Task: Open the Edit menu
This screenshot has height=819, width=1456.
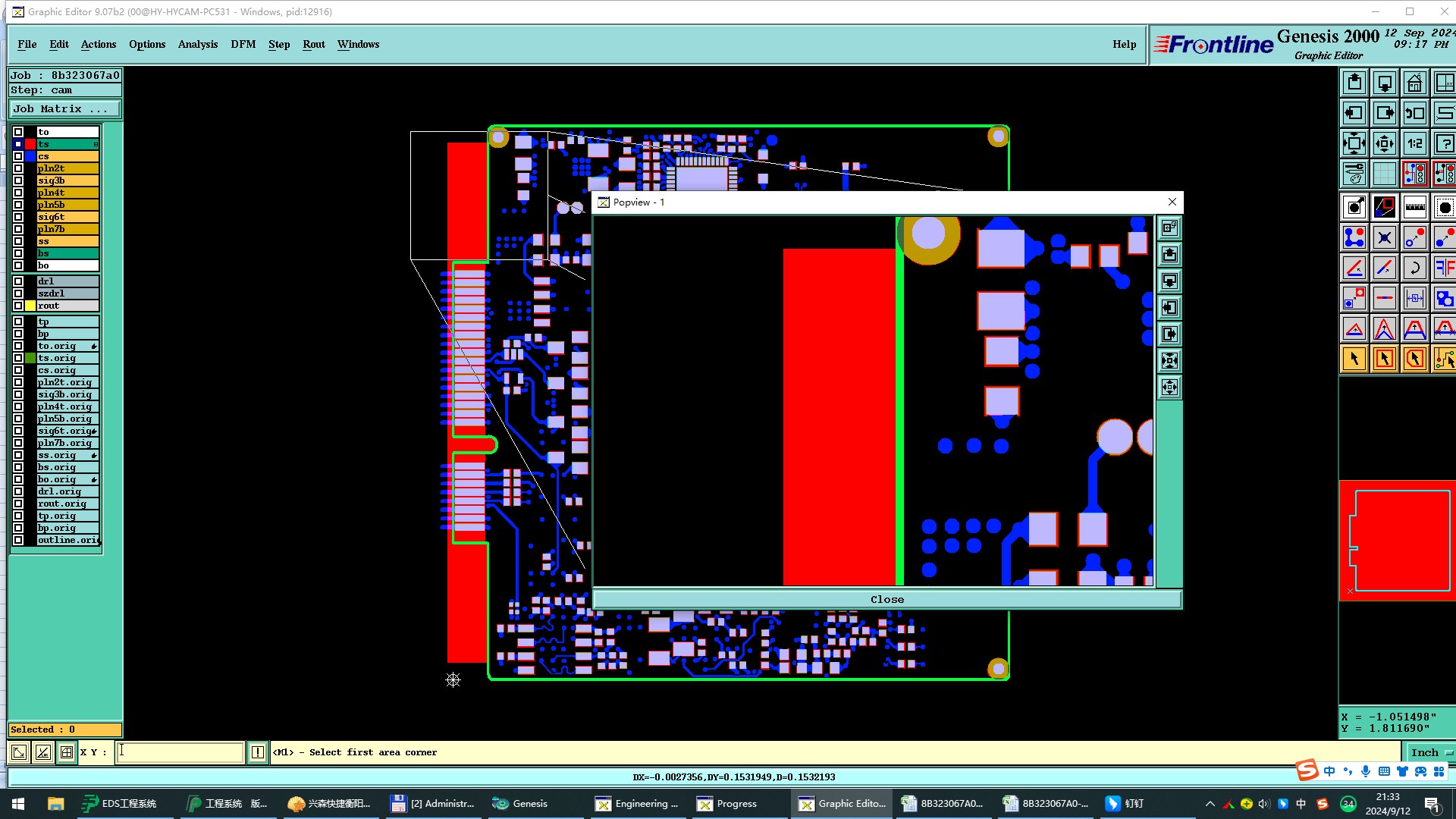Action: tap(59, 44)
